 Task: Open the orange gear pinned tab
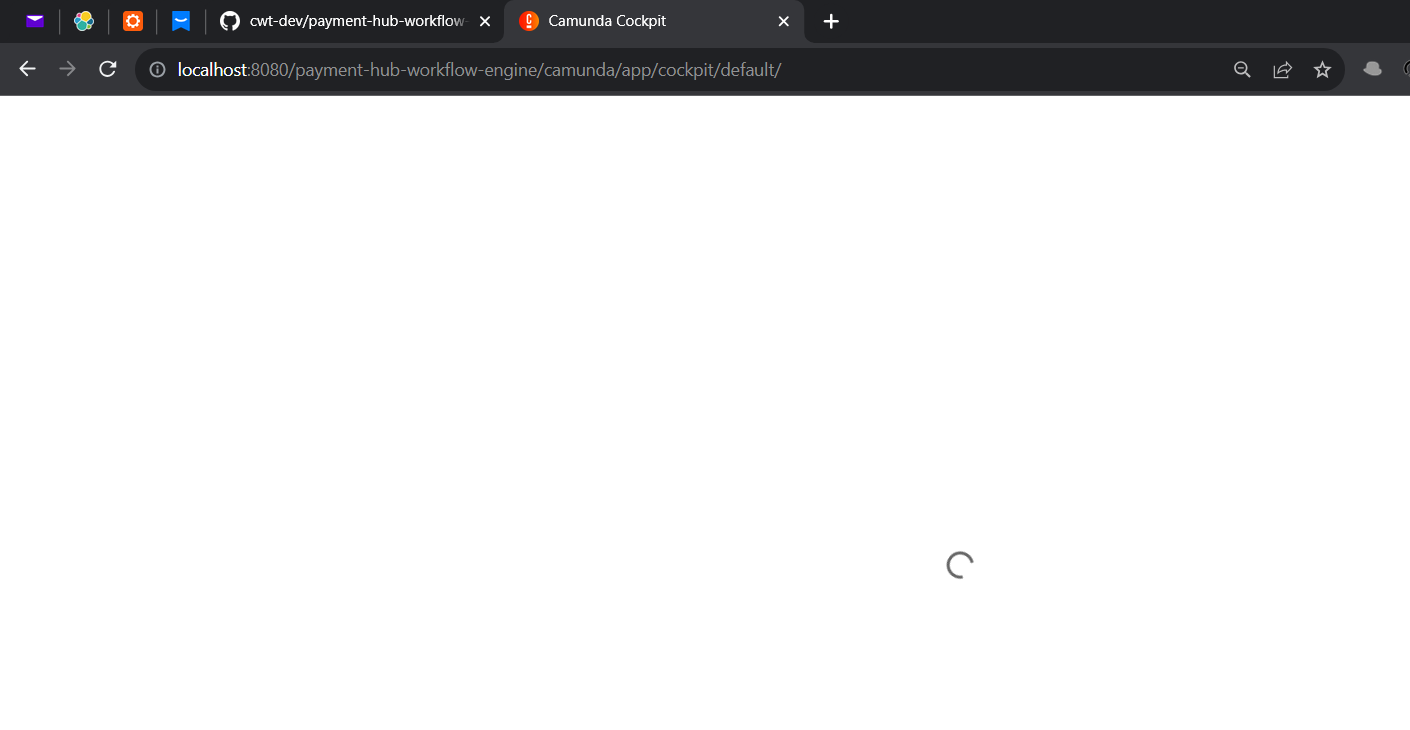pyautogui.click(x=133, y=21)
